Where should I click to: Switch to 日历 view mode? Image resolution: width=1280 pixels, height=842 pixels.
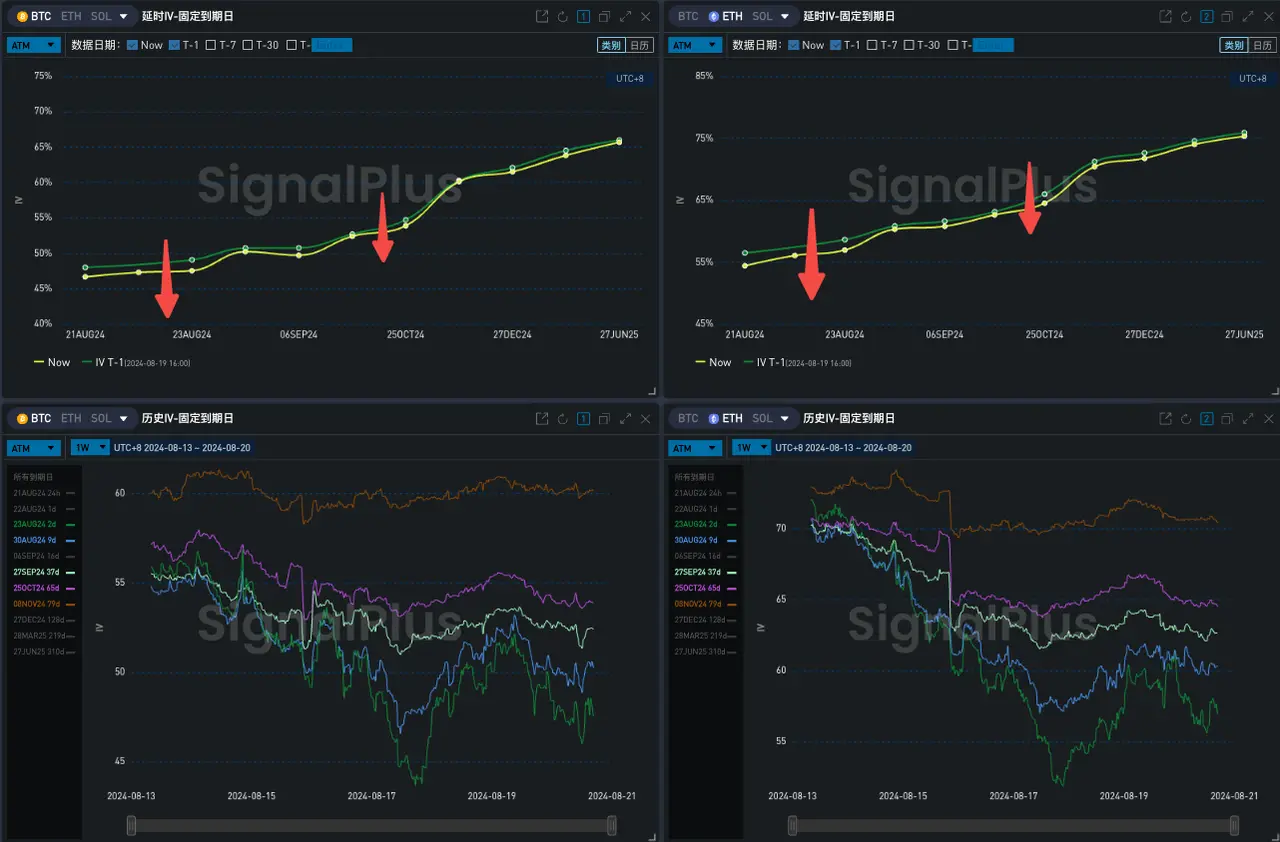coord(638,44)
